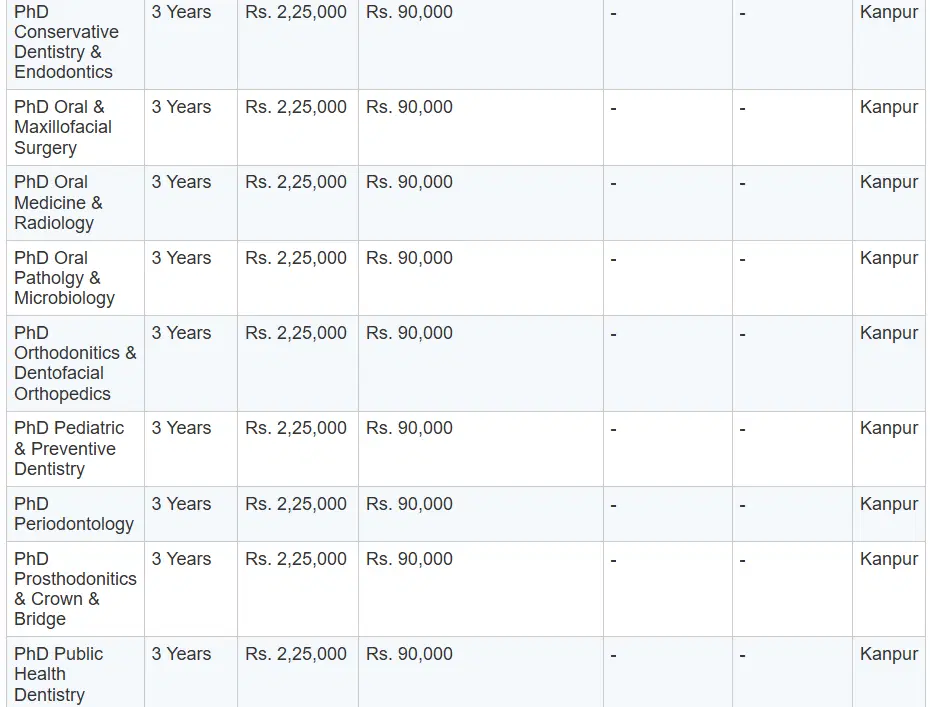
Task: Select PhD Oral Patholgy & Microbiology text
Action: [x=64, y=278]
